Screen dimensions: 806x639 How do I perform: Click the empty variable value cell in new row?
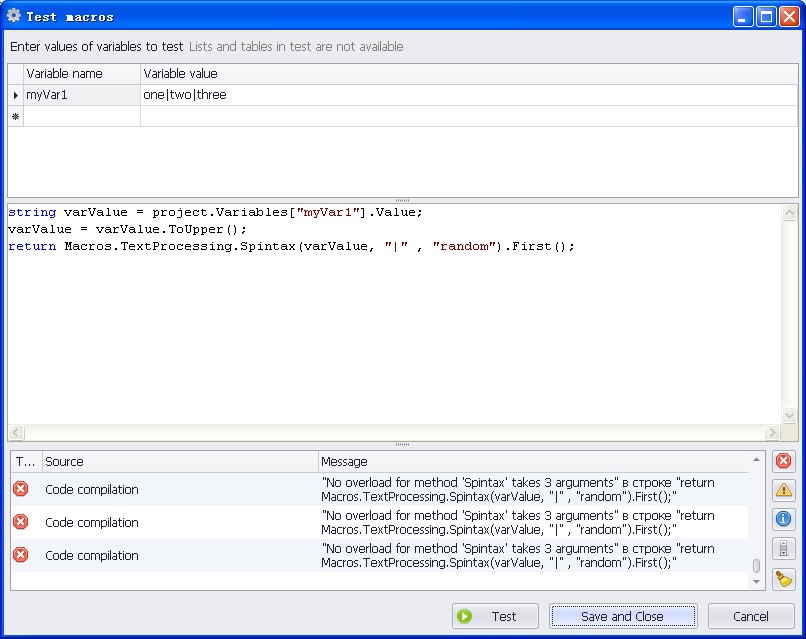469,117
